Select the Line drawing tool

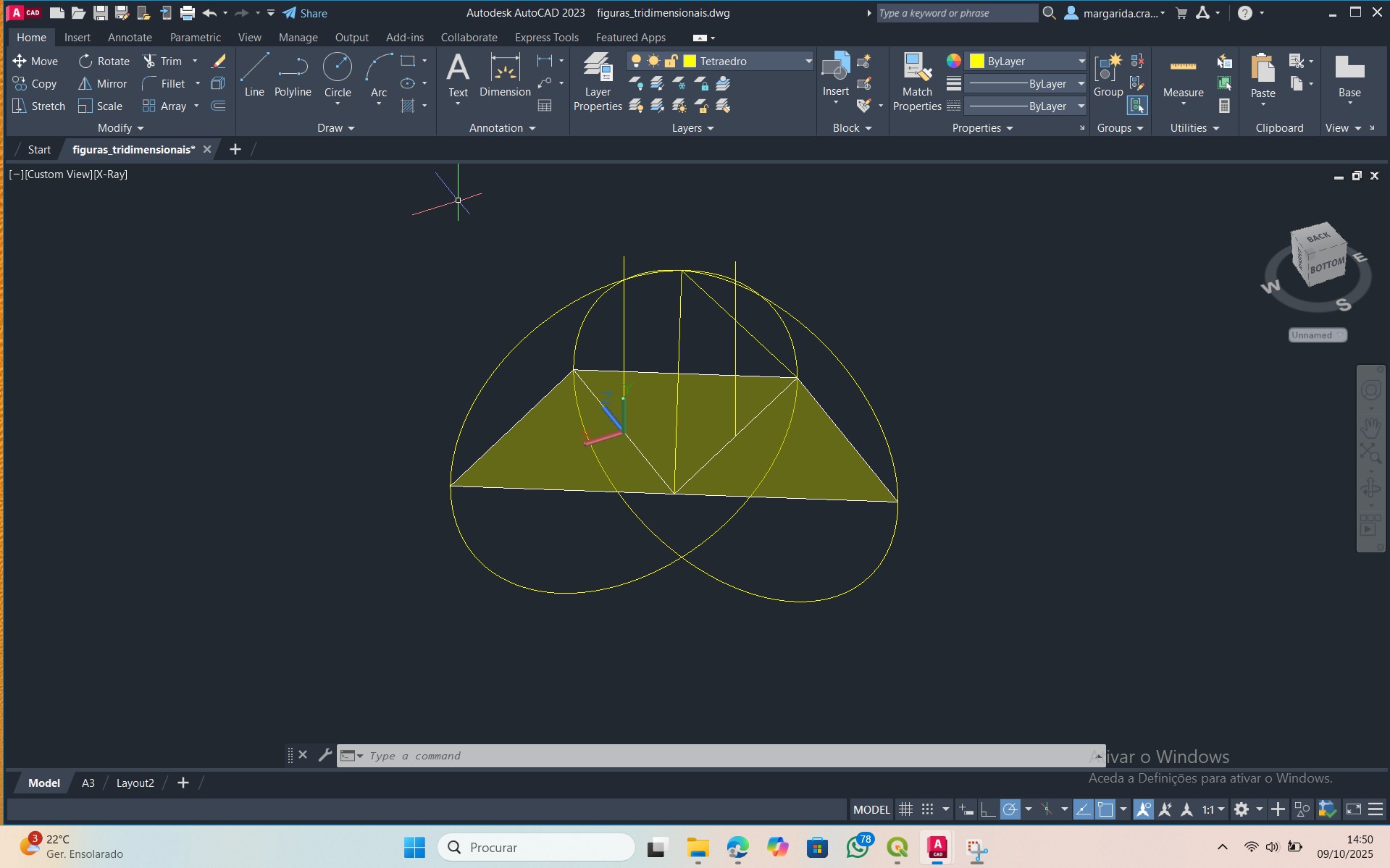click(x=254, y=75)
